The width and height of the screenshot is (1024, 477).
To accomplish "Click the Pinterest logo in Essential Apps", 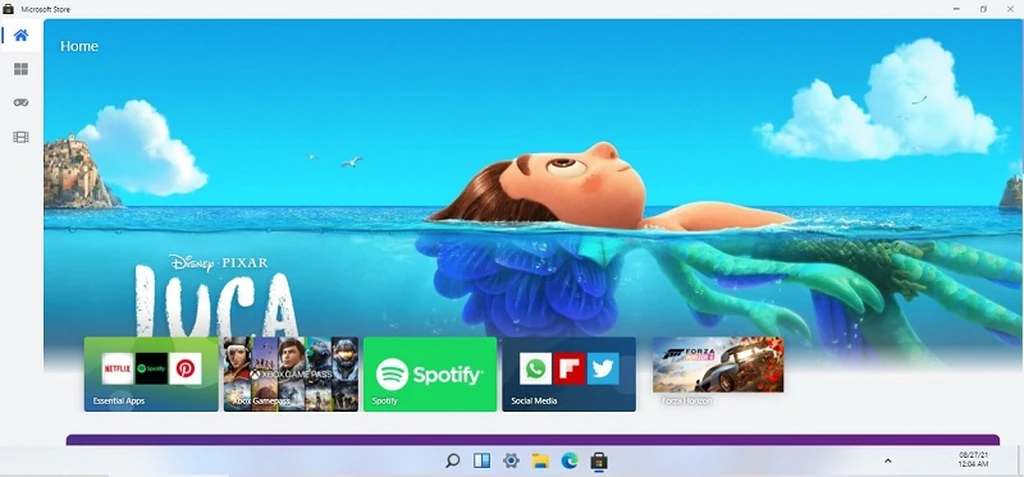I will pos(185,369).
